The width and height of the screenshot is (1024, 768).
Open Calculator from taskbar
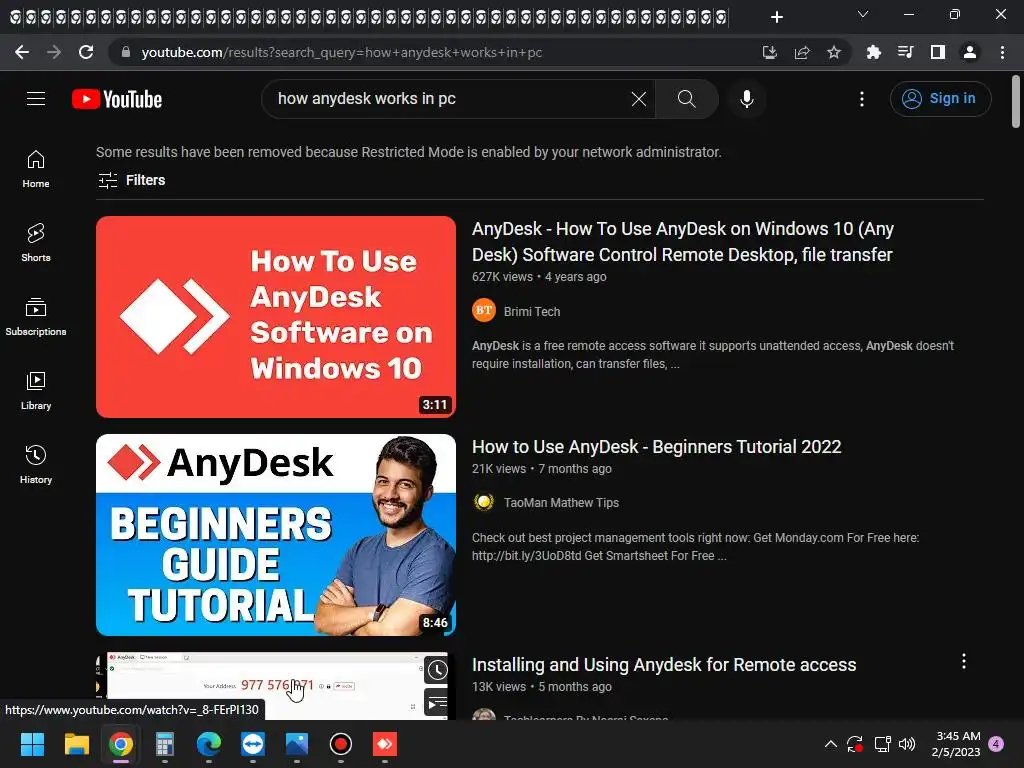click(165, 744)
